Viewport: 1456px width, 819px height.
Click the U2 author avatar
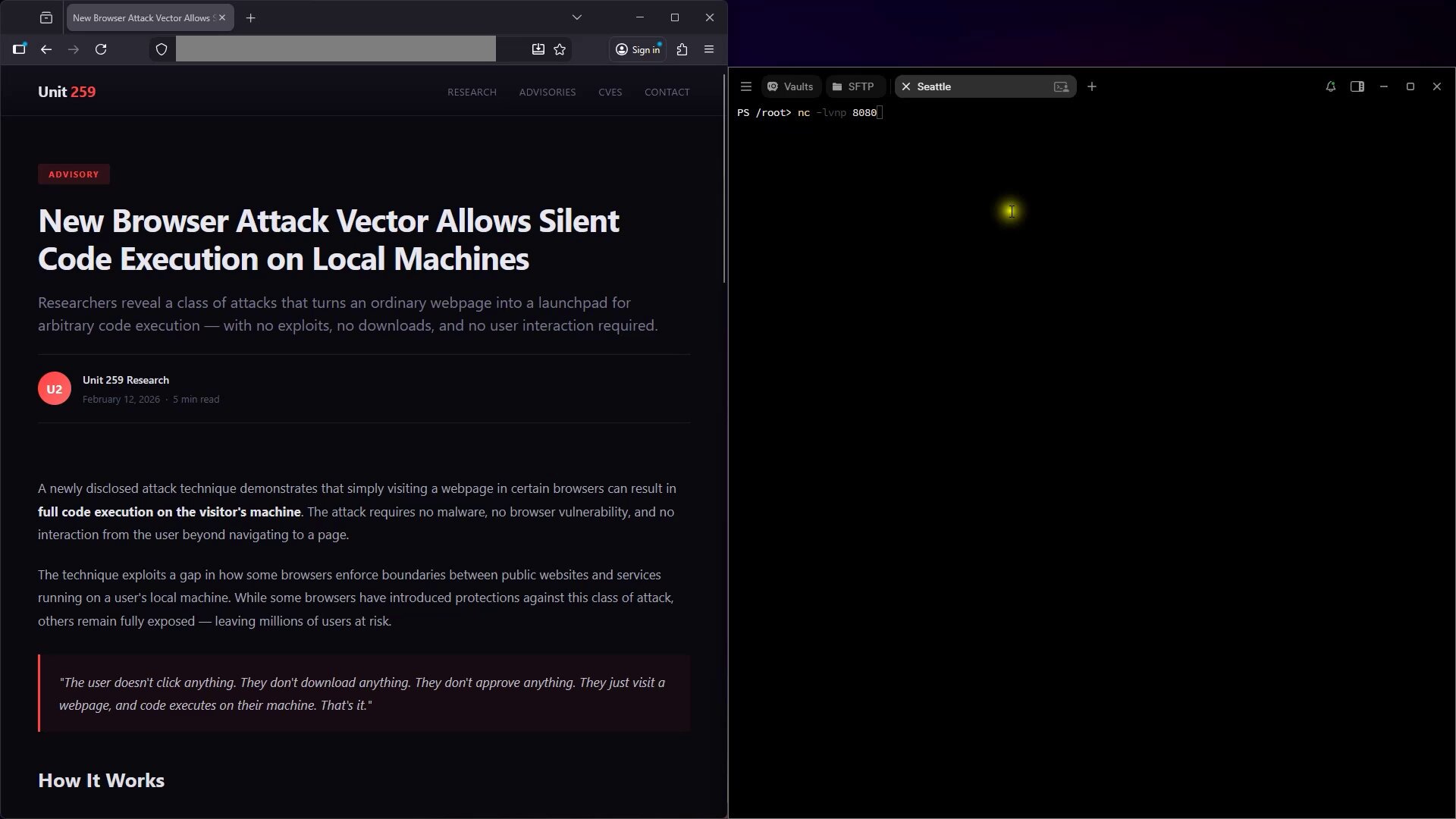[55, 388]
